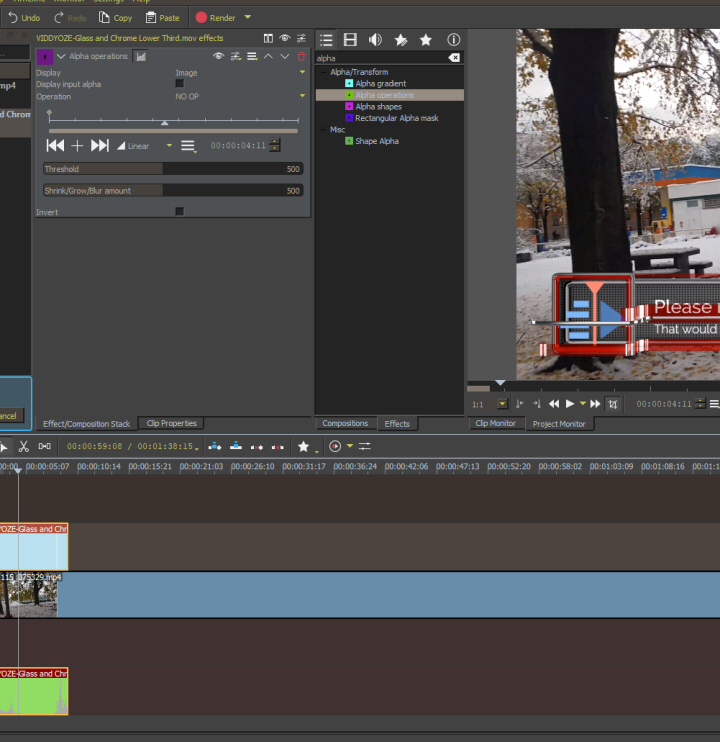The image size is (720, 742).
Task: Open Linear interpolation dropdown
Action: pyautogui.click(x=145, y=146)
